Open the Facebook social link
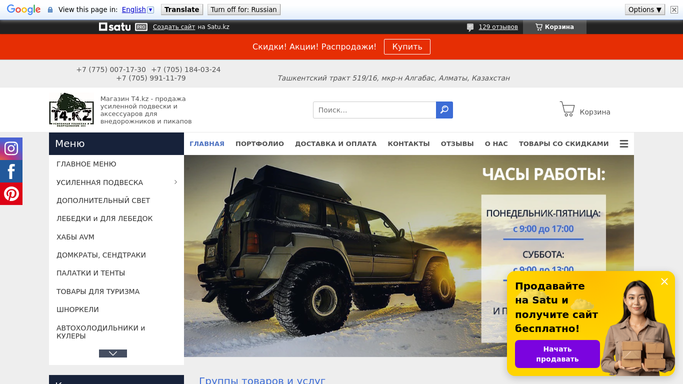 [11, 172]
